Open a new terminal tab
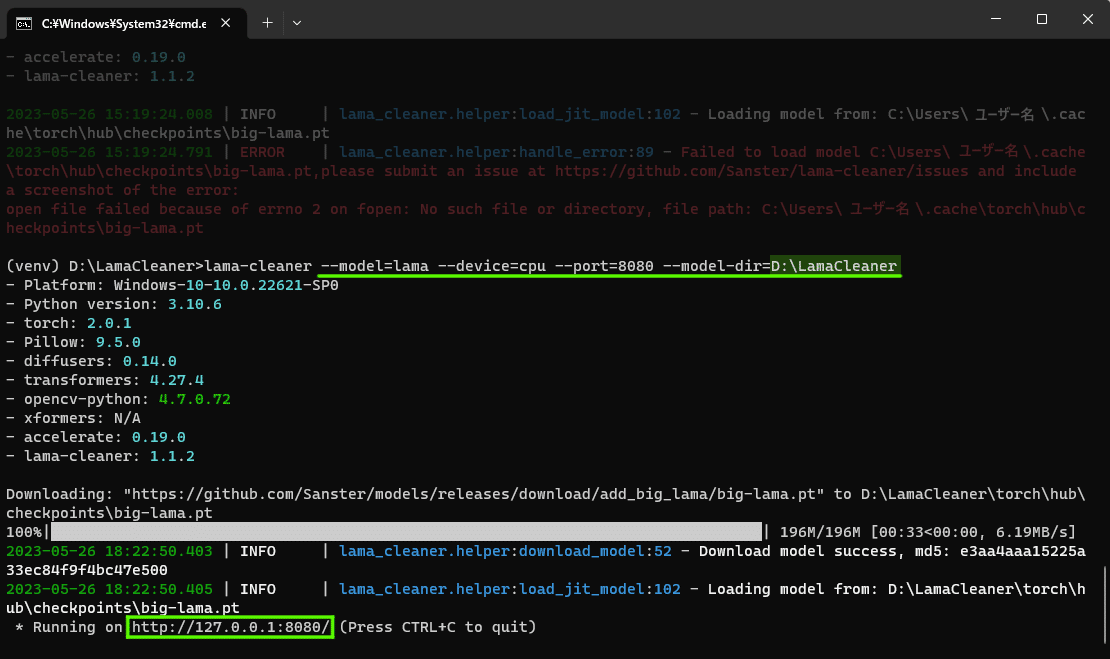The image size is (1110, 659). point(267,23)
